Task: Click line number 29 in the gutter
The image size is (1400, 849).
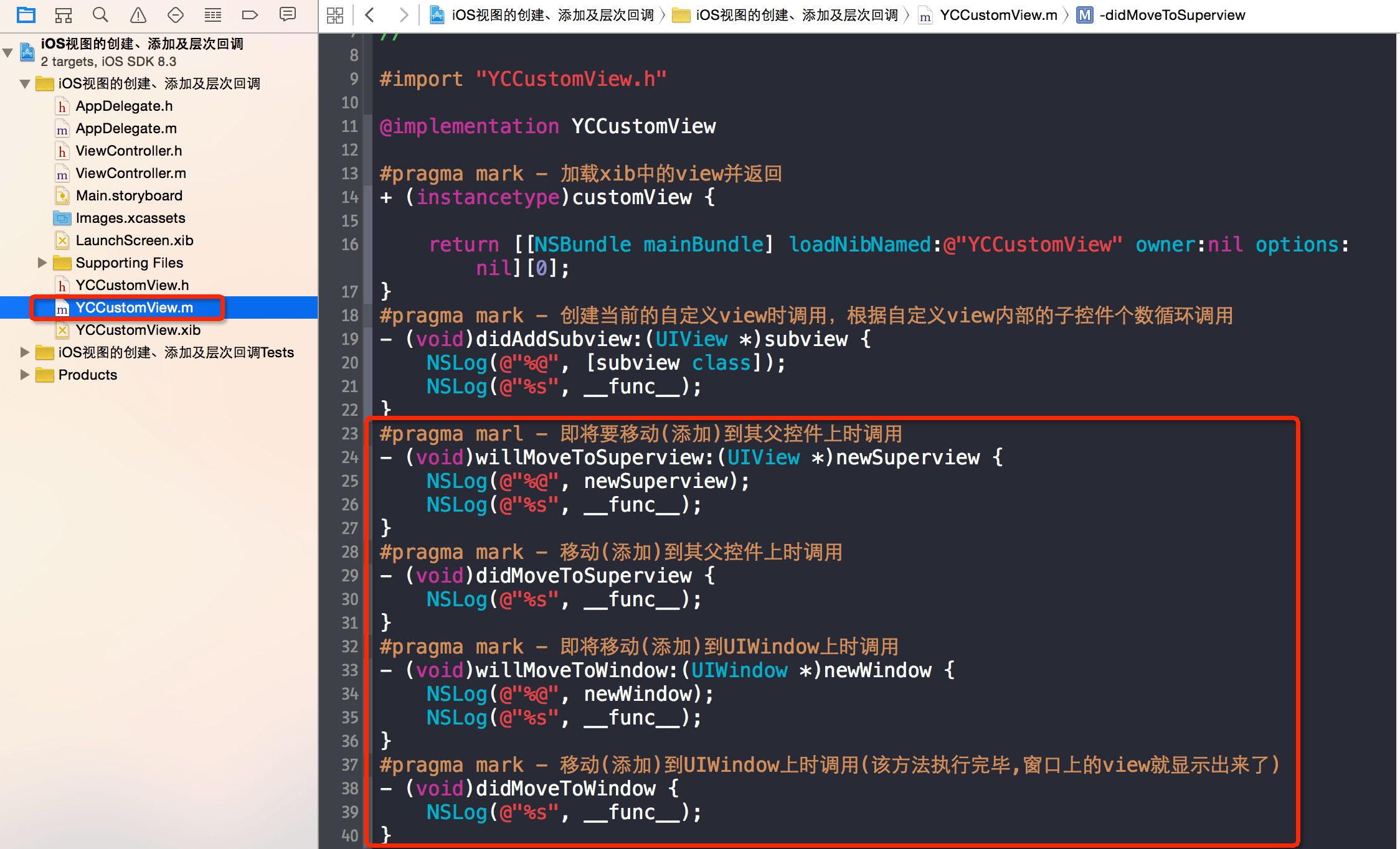Action: point(350,576)
